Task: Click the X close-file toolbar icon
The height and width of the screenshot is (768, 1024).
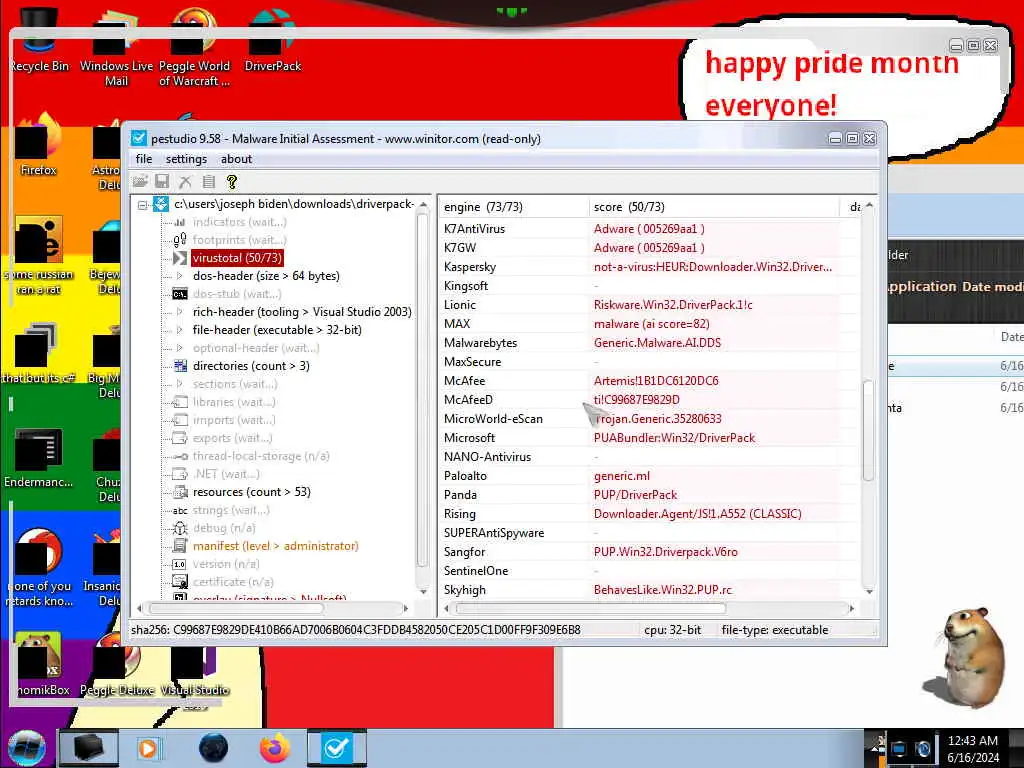Action: click(185, 182)
